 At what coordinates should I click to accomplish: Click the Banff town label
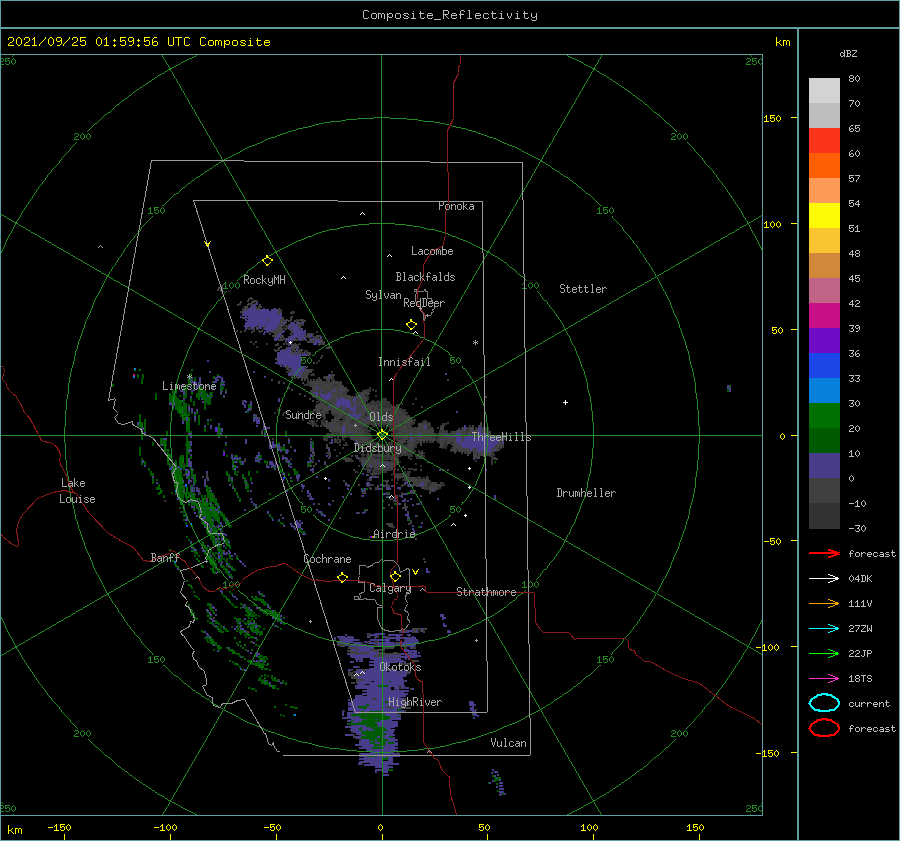point(165,557)
